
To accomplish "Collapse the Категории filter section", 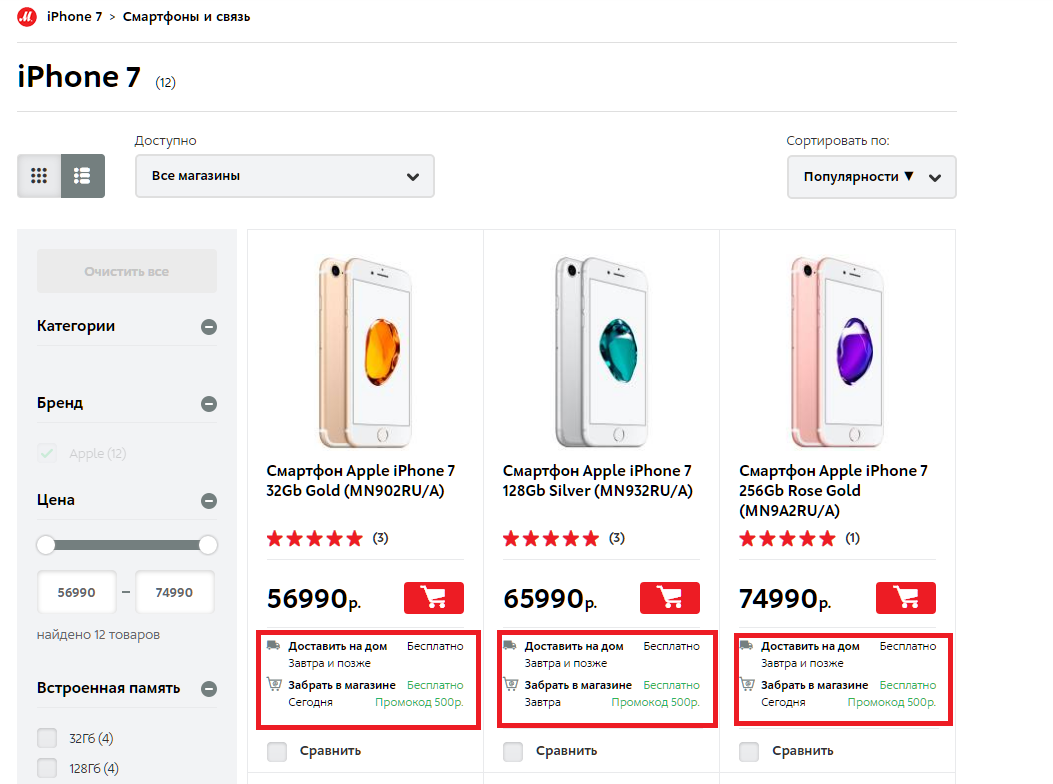I will click(209, 327).
